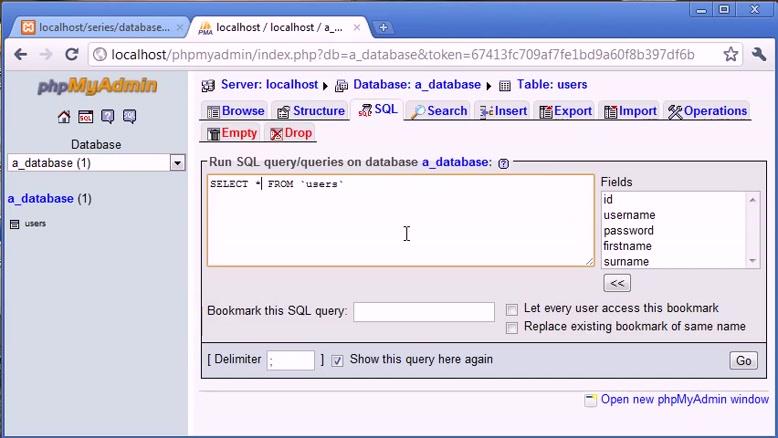Open the Structure tab
The height and width of the screenshot is (438, 778).
tap(311, 111)
